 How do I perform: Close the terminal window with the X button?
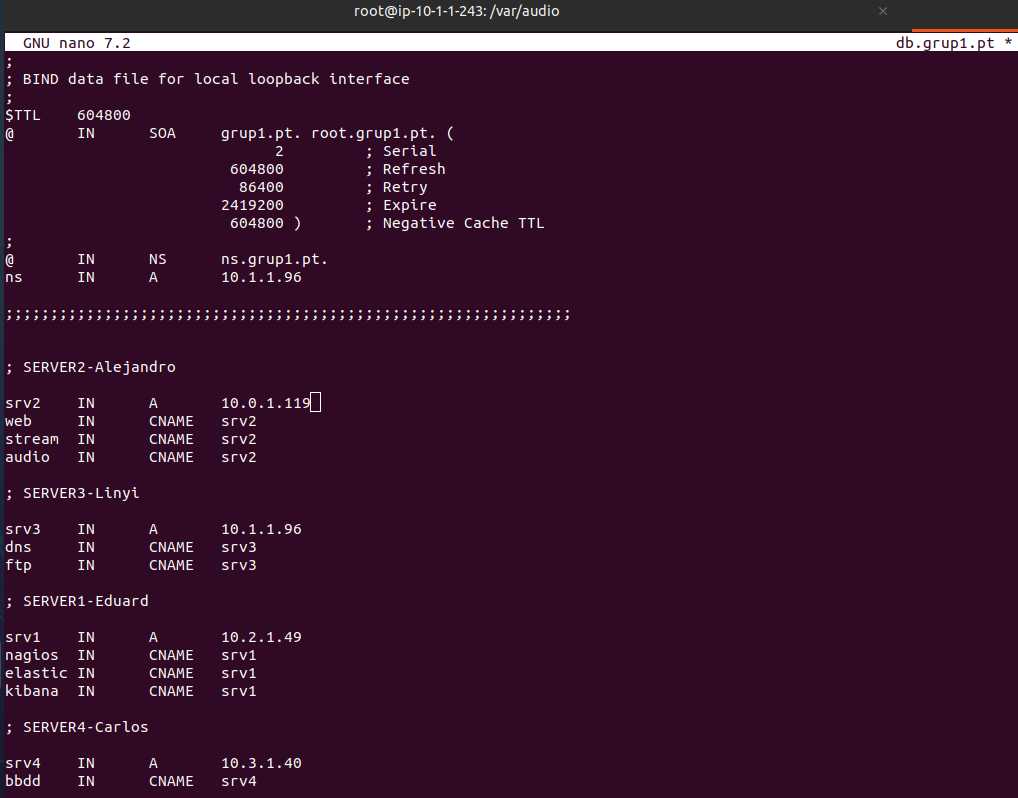pos(882,11)
